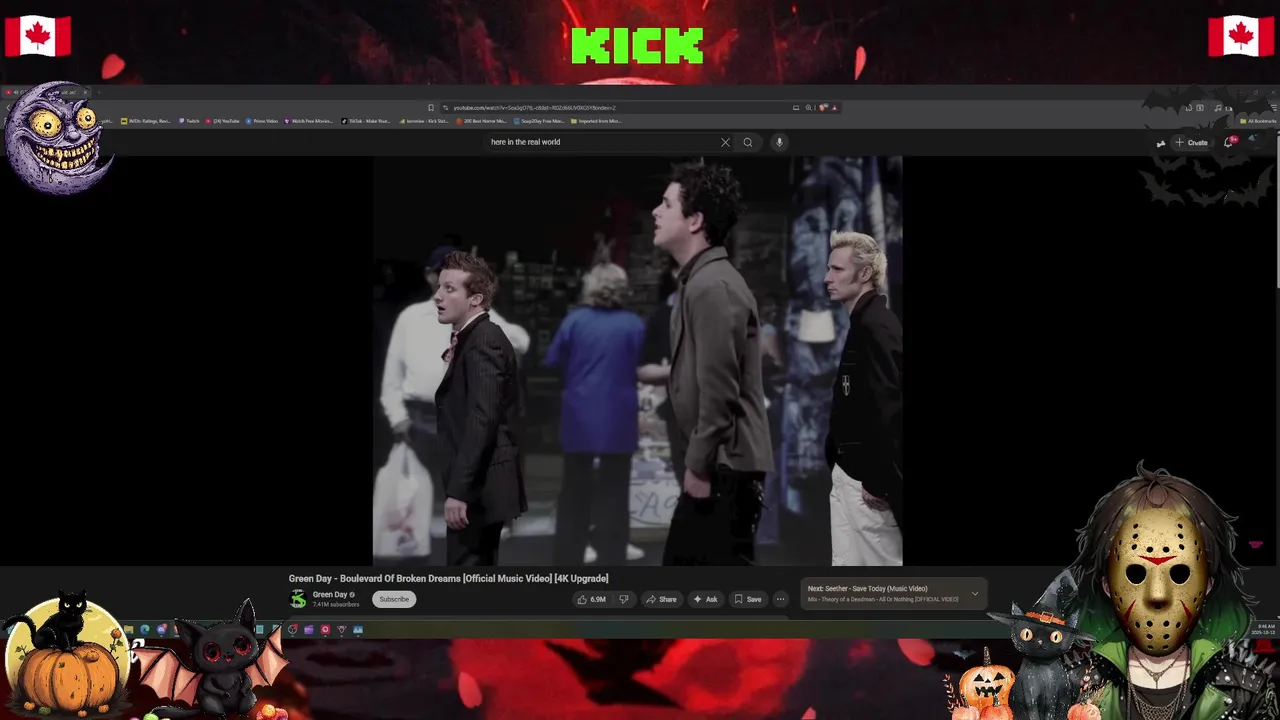Open the Green Day channel name link
The height and width of the screenshot is (720, 1280).
click(x=330, y=595)
